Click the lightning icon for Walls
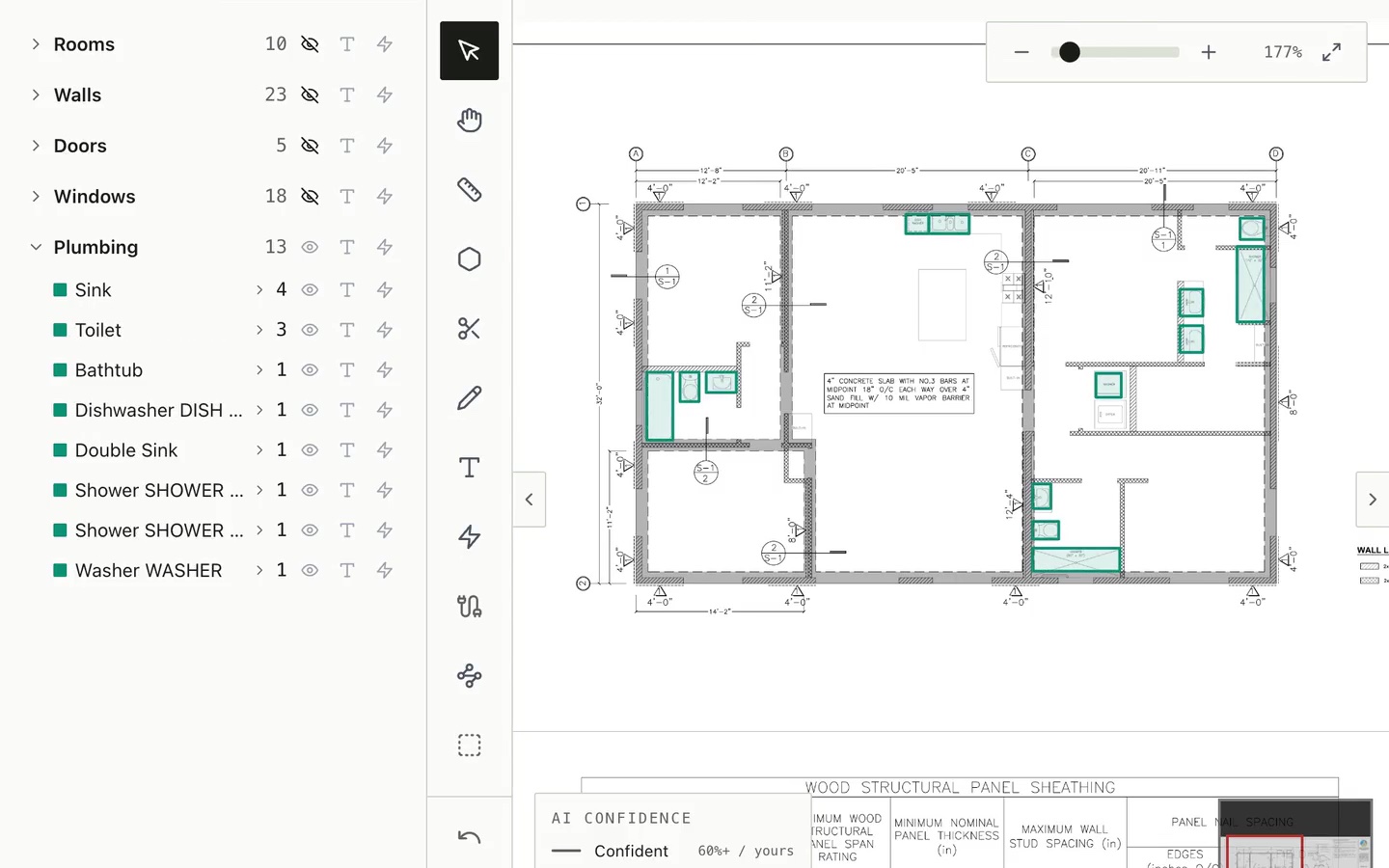Image resolution: width=1389 pixels, height=868 pixels. point(384,95)
